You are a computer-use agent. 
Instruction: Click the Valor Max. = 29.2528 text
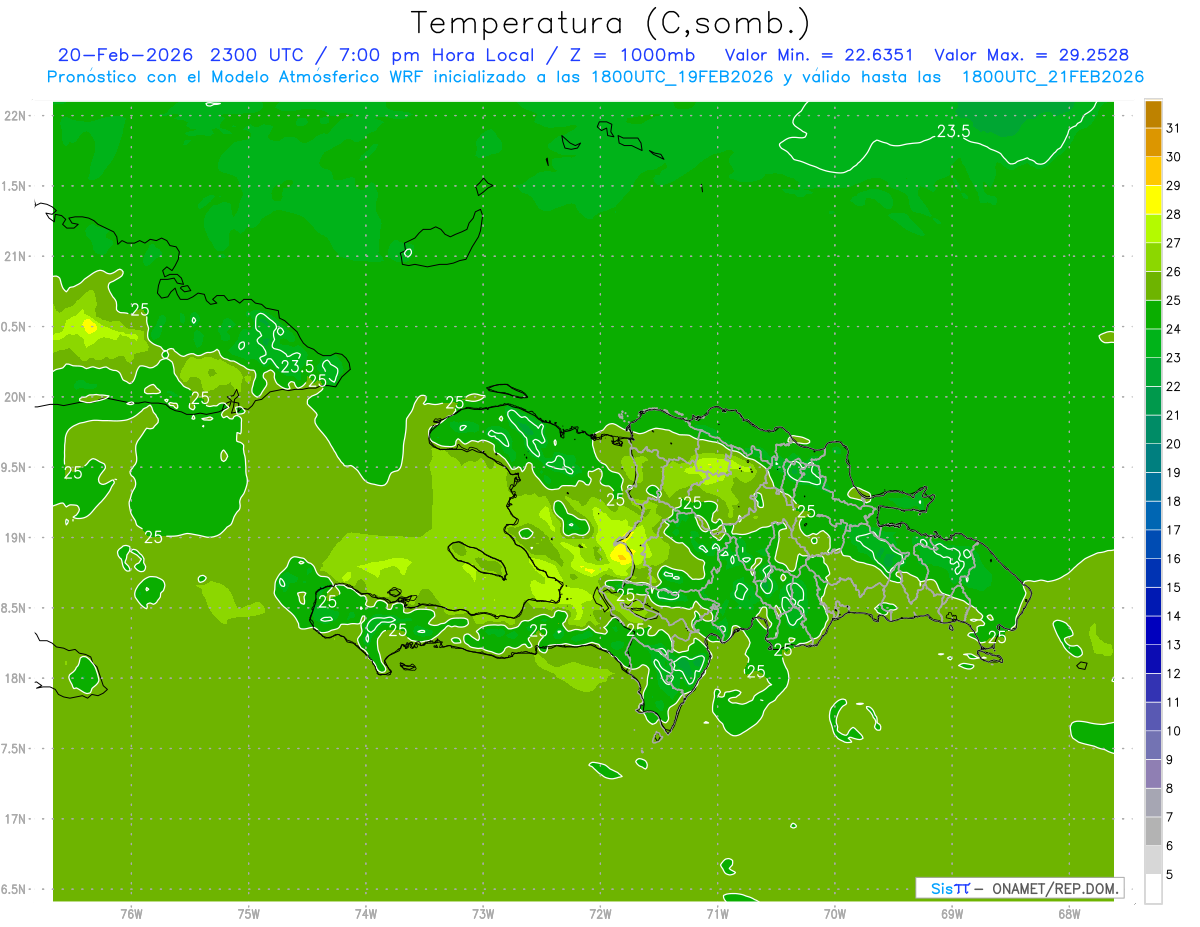1032,55
